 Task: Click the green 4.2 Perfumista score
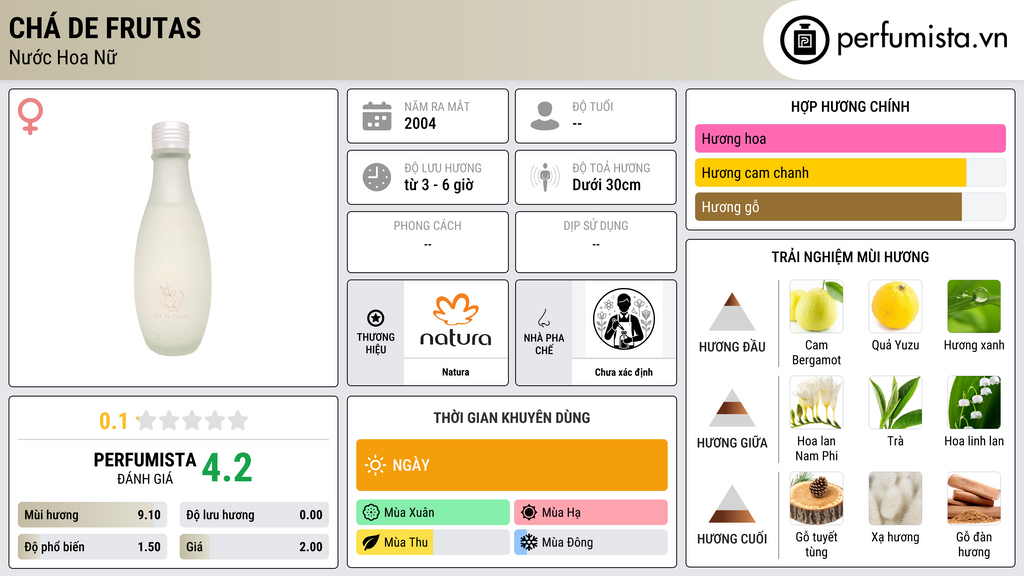227,468
